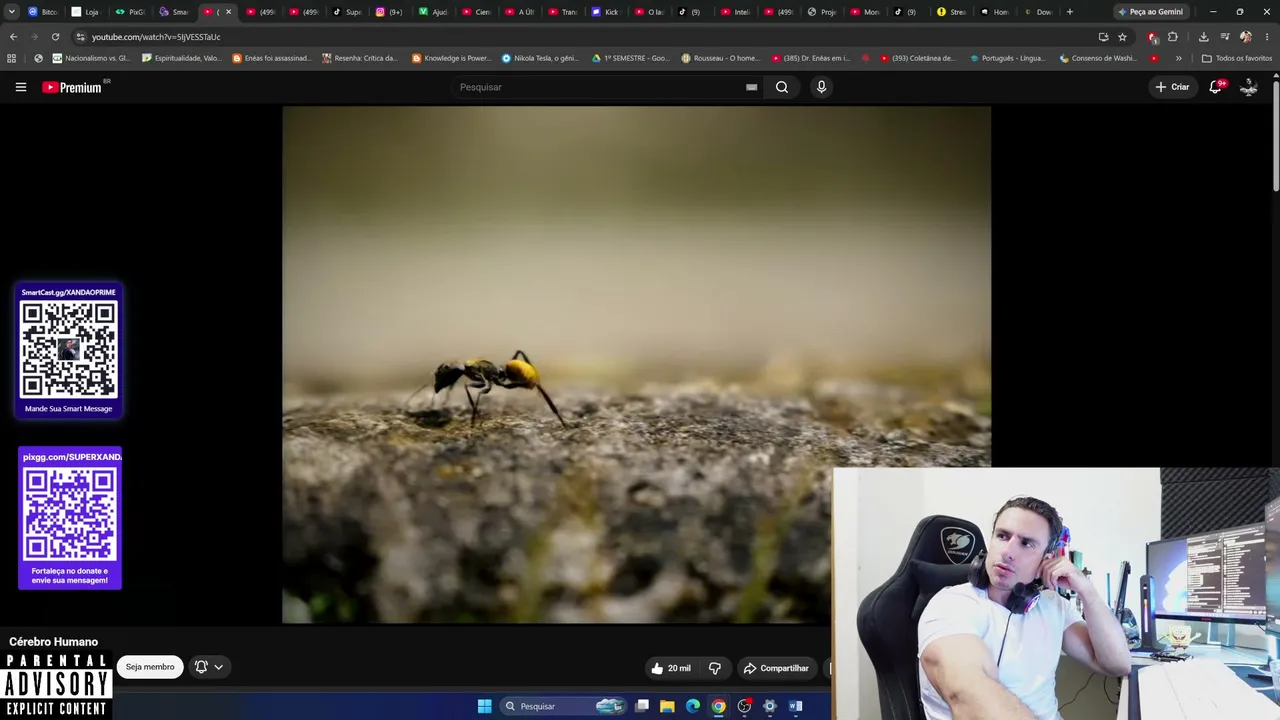Click the Criar create button

pos(1172,87)
